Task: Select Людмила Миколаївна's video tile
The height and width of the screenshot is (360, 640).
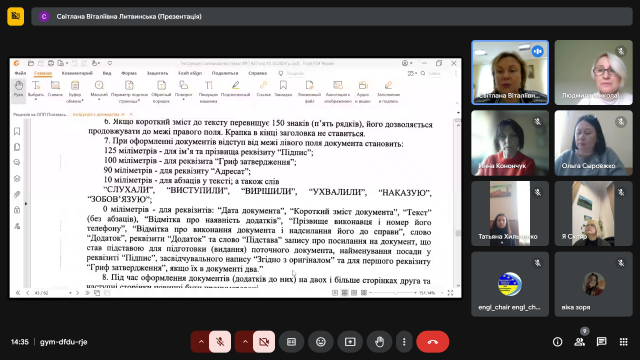Action: 593,72
